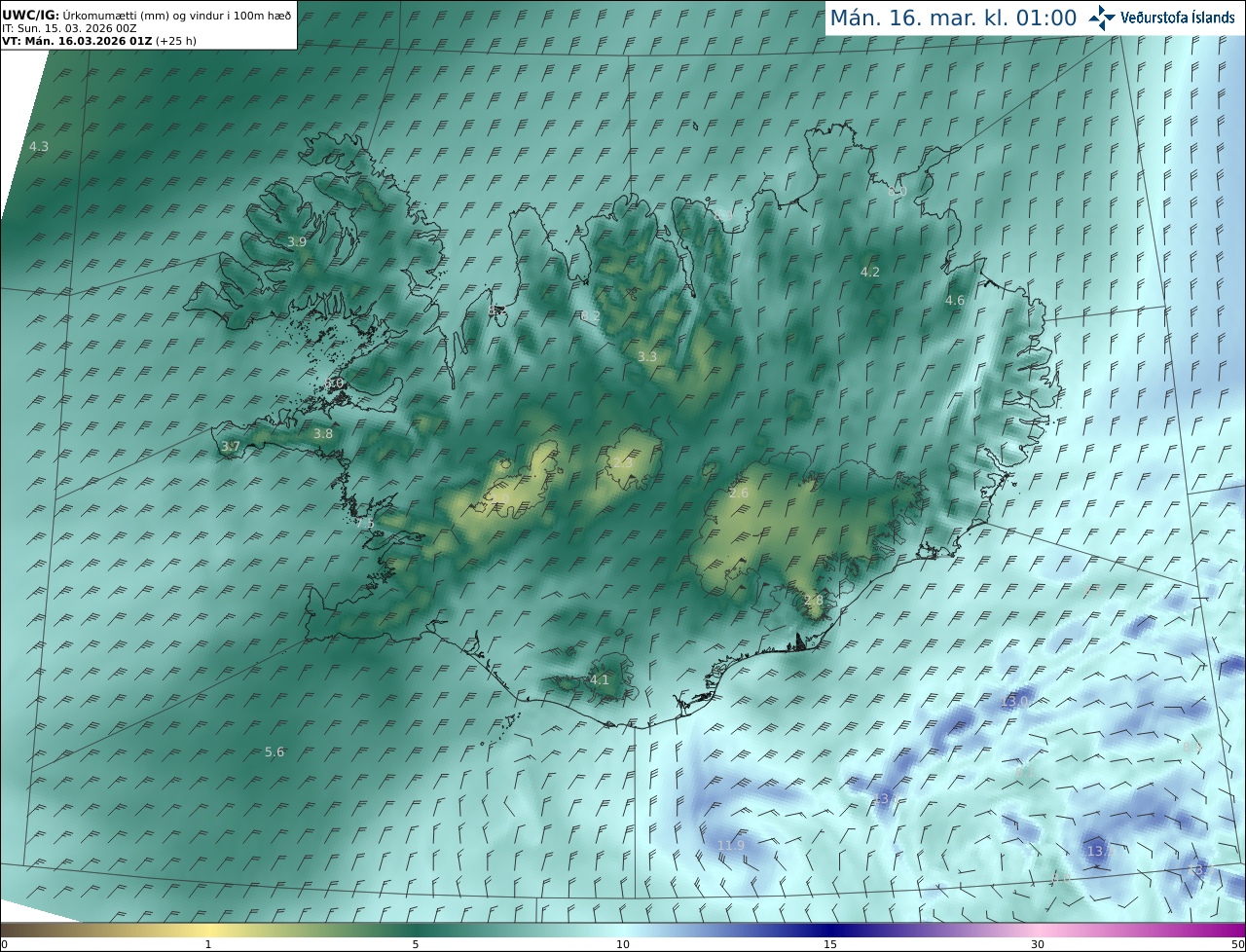Click the 4.1 value on the south coast
Viewport: 1246px width, 952px height.
coord(600,680)
